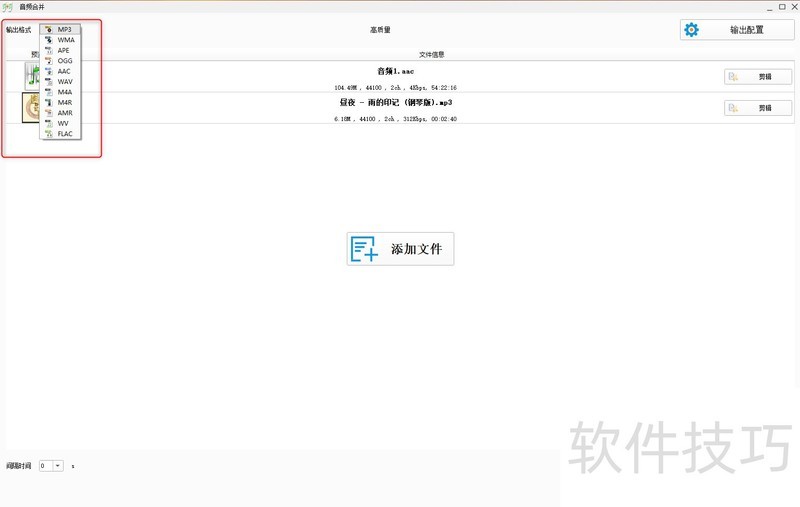This screenshot has width=800, height=507.
Task: Click the edit icon in the mp3's 剪辑 button
Action: (733, 108)
